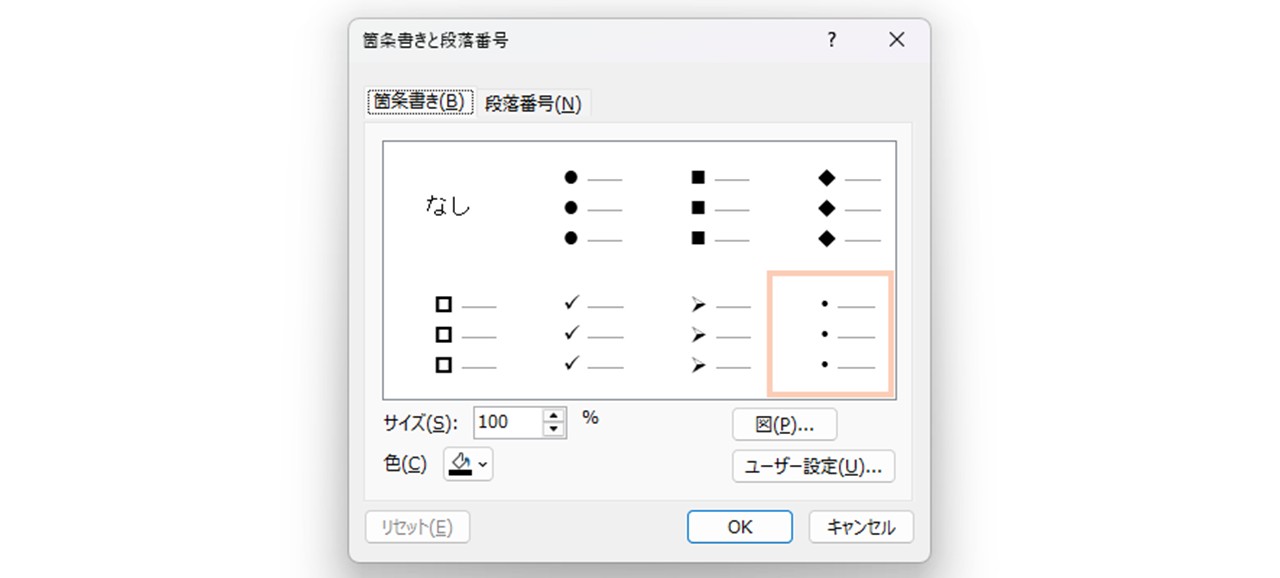Choose the filled round bullet style
The height and width of the screenshot is (578, 1280).
pyautogui.click(x=593, y=208)
